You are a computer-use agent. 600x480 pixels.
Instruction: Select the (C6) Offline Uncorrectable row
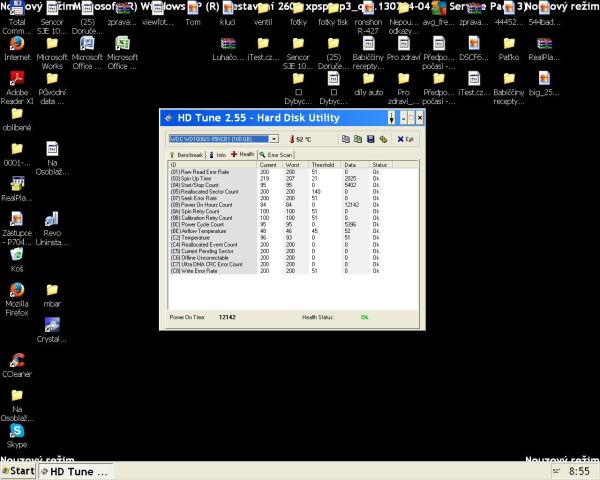pos(281,258)
